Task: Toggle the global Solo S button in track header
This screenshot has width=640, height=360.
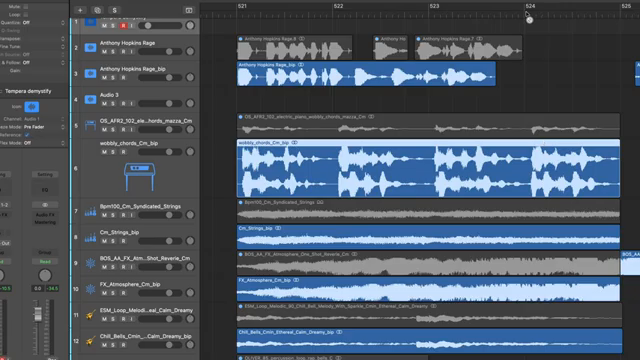Action: point(114,10)
